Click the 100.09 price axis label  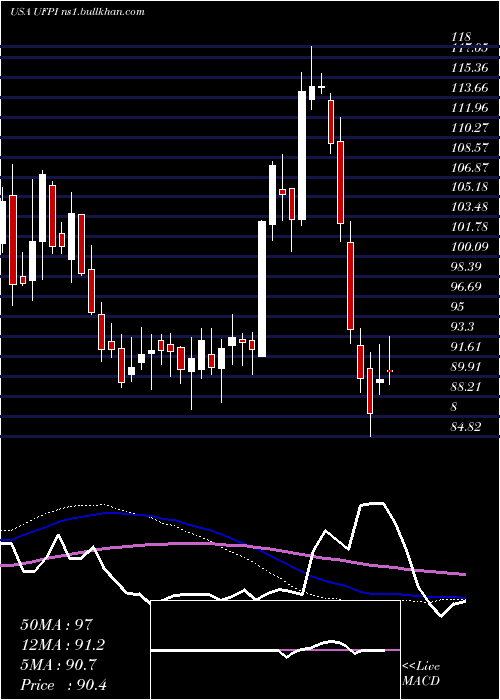[469, 246]
